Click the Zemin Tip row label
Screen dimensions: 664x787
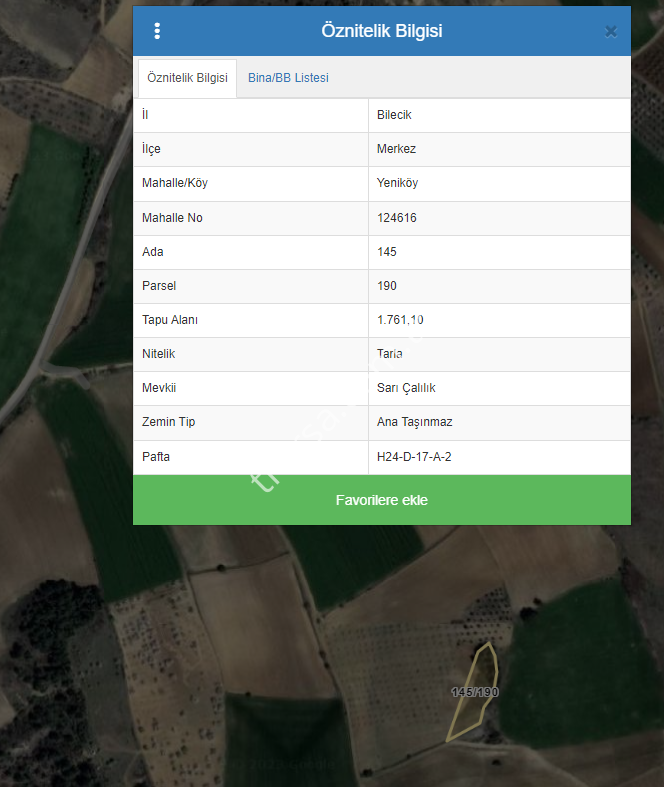169,422
